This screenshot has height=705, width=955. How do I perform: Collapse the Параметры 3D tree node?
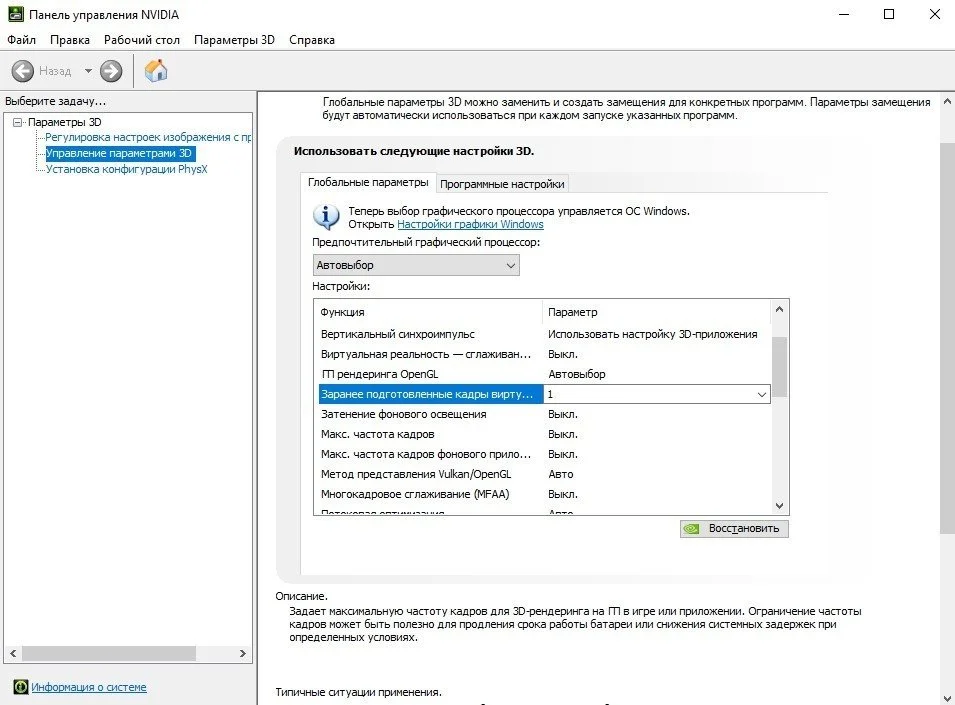[17, 122]
